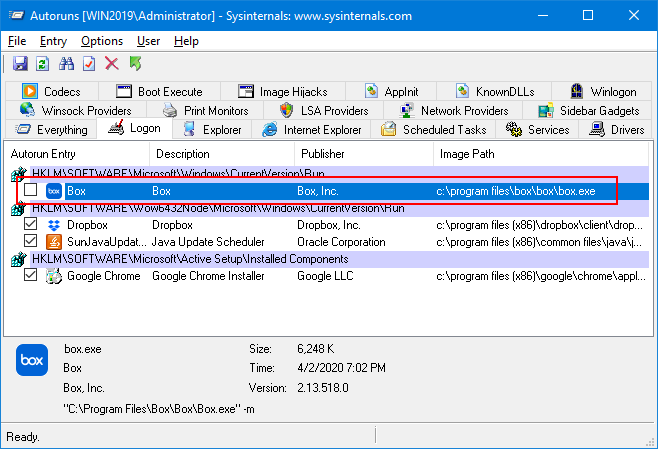This screenshot has width=658, height=449.
Task: Click the registry icon beside Active Setup key
Action: point(18,259)
